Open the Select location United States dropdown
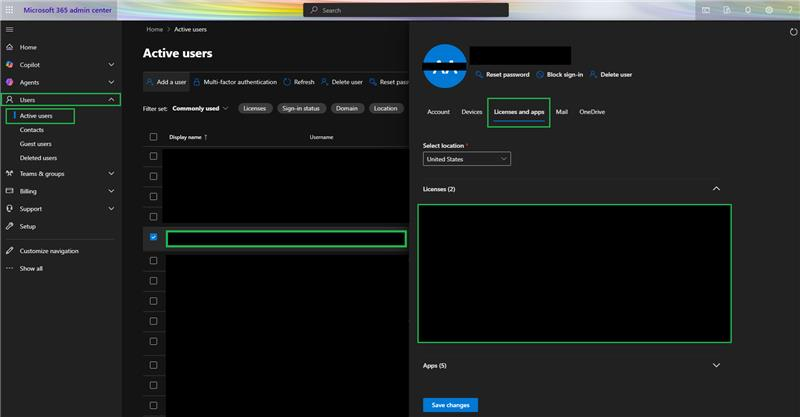 point(467,159)
